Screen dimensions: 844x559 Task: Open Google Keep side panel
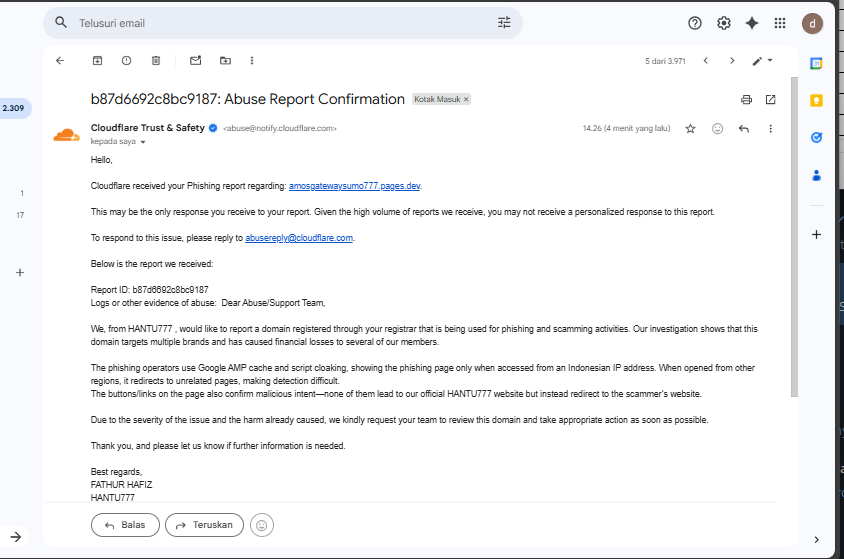tap(817, 101)
